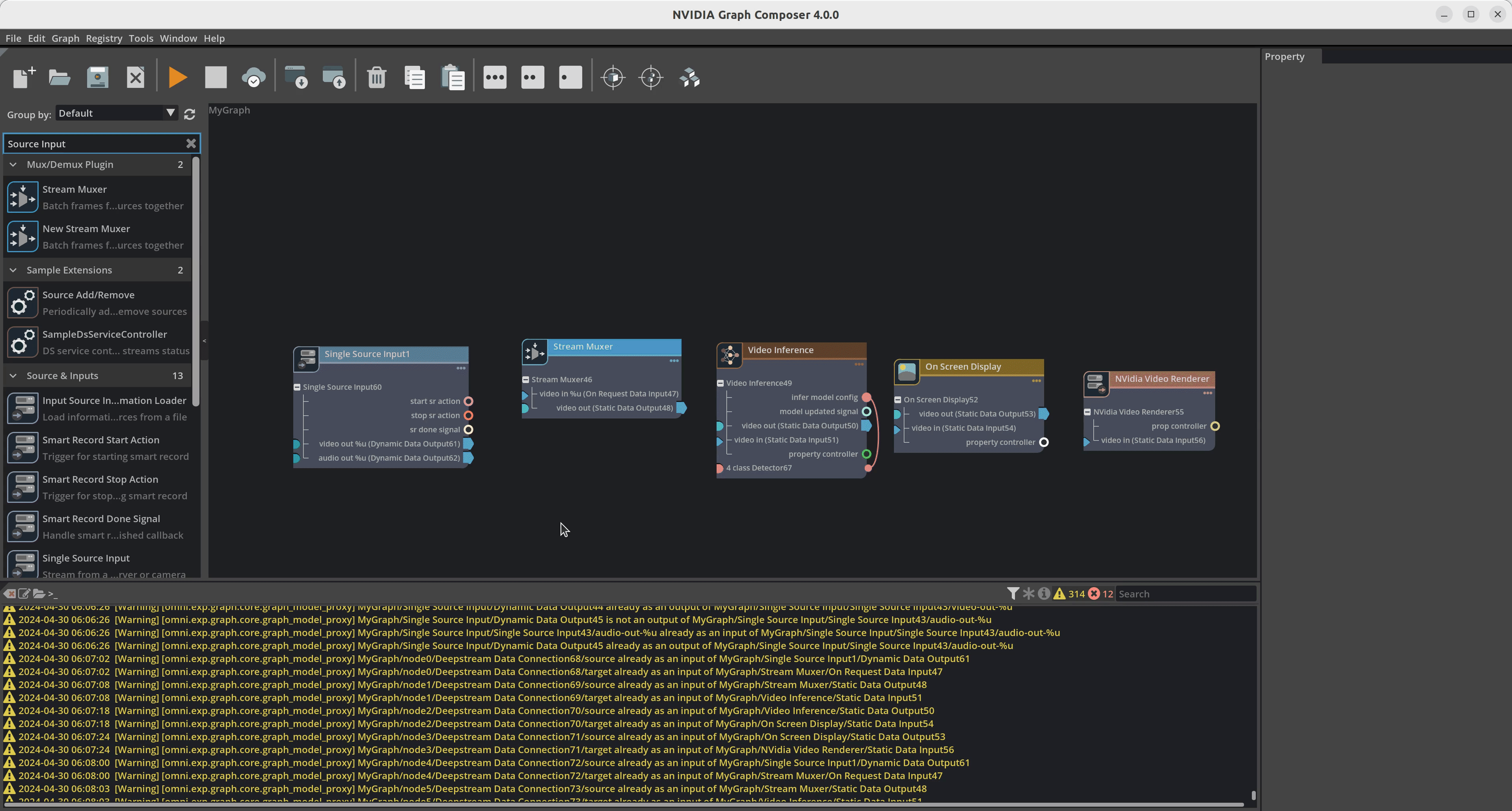This screenshot has height=811, width=1512.
Task: Click the NVidia Video Renderer prop controller port
Action: pyautogui.click(x=1215, y=426)
